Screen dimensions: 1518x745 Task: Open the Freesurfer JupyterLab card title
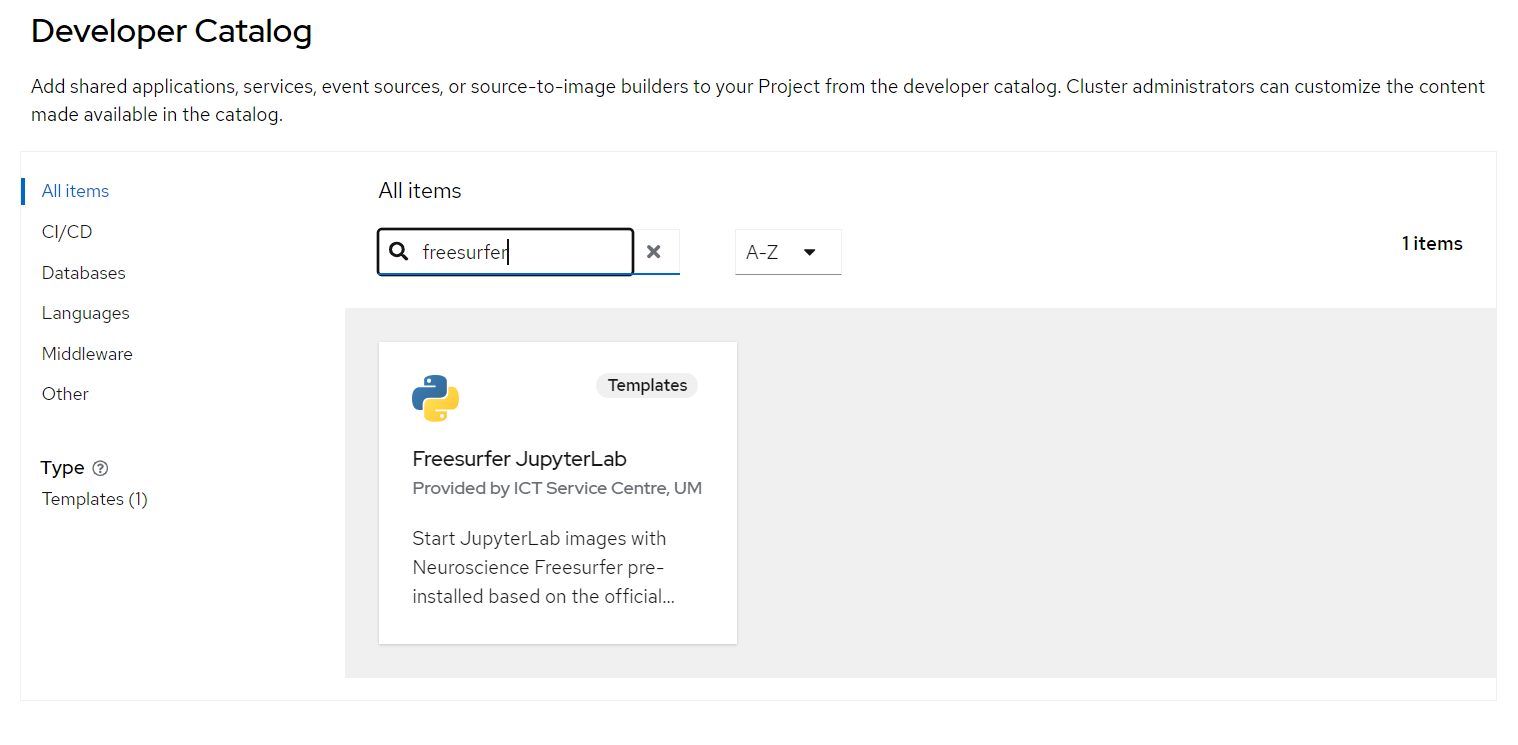pos(520,459)
